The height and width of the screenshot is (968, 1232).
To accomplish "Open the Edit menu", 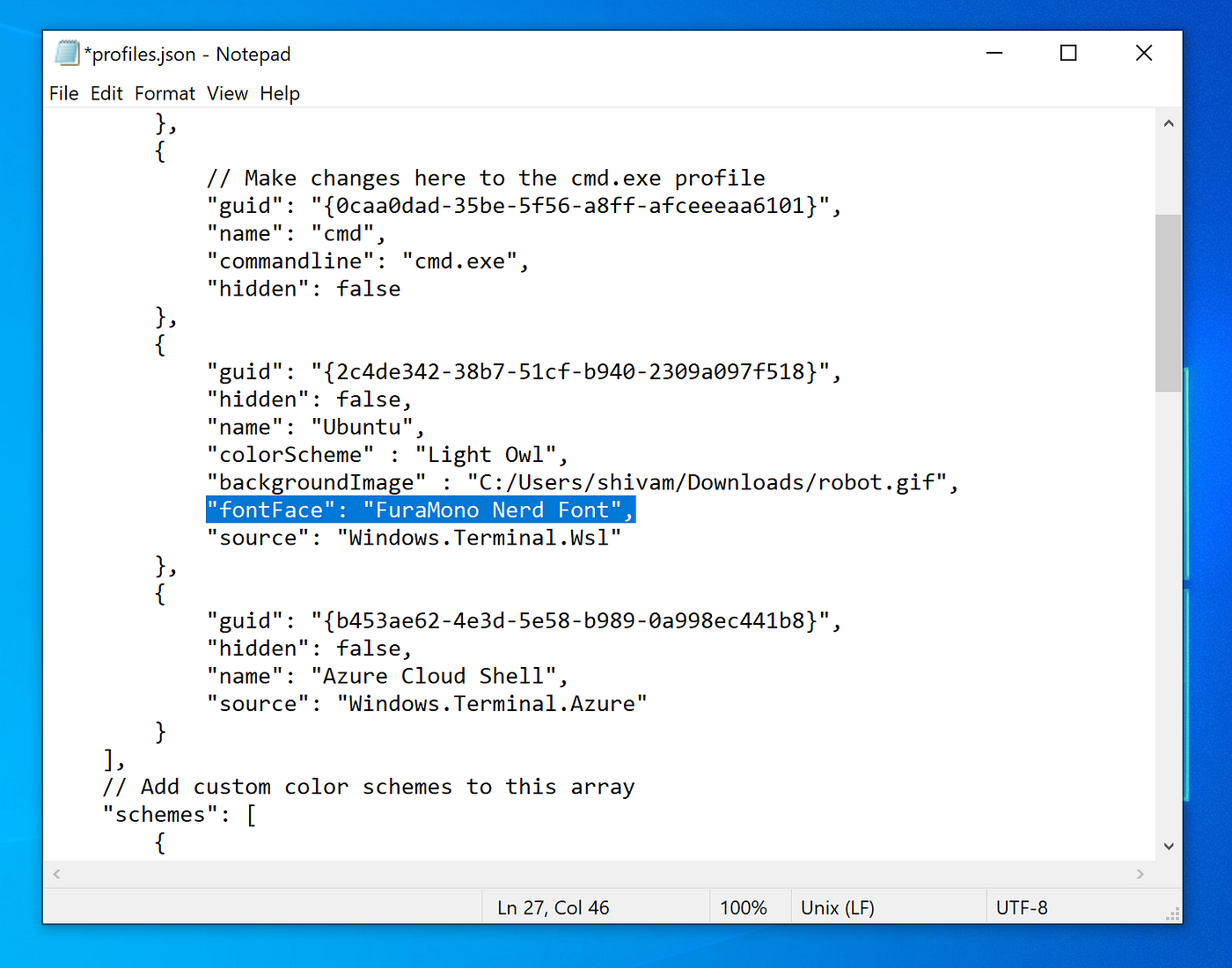I will pos(106,93).
